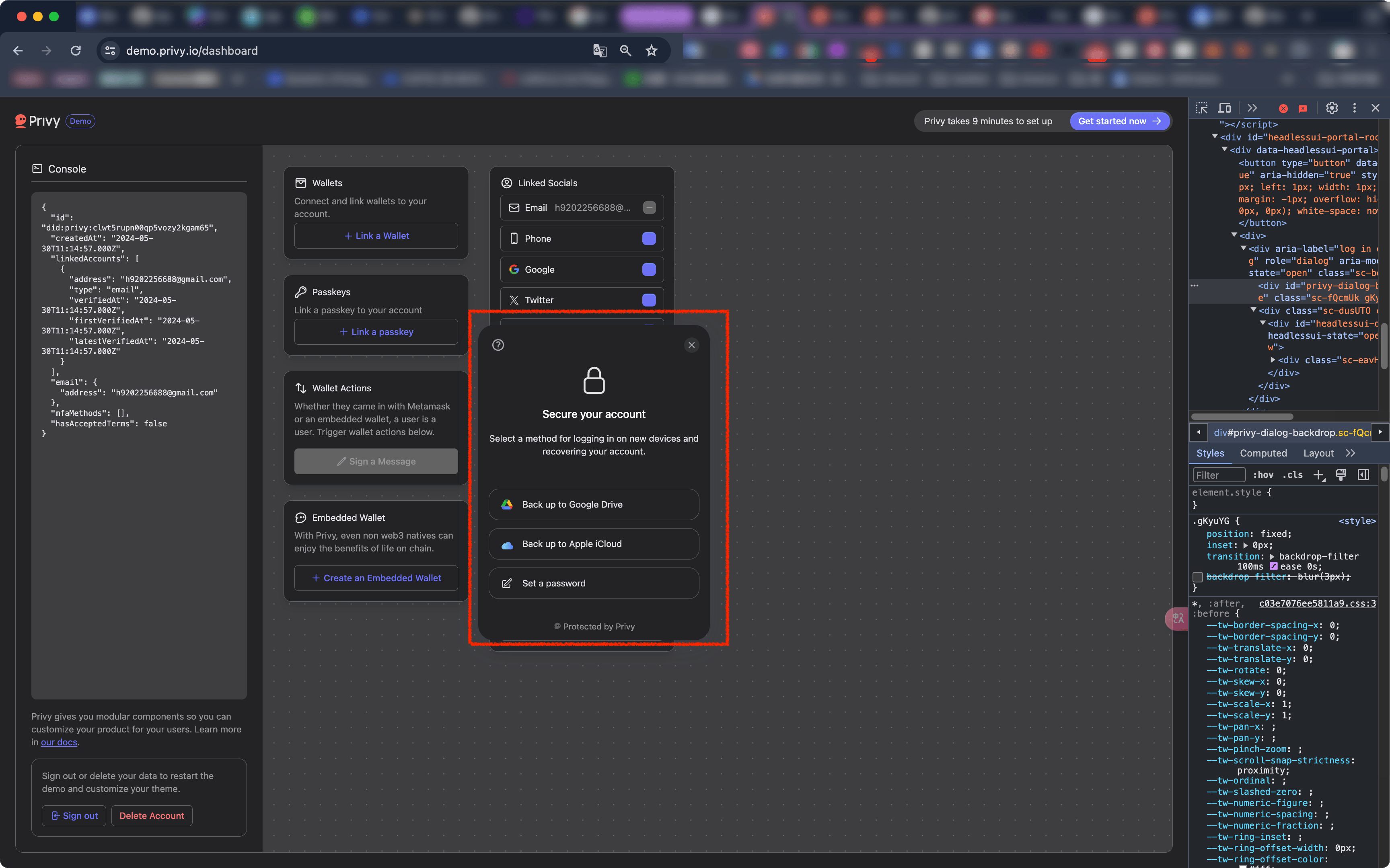Choose Back up to Google Drive
This screenshot has height=868, width=1390.
coord(593,505)
